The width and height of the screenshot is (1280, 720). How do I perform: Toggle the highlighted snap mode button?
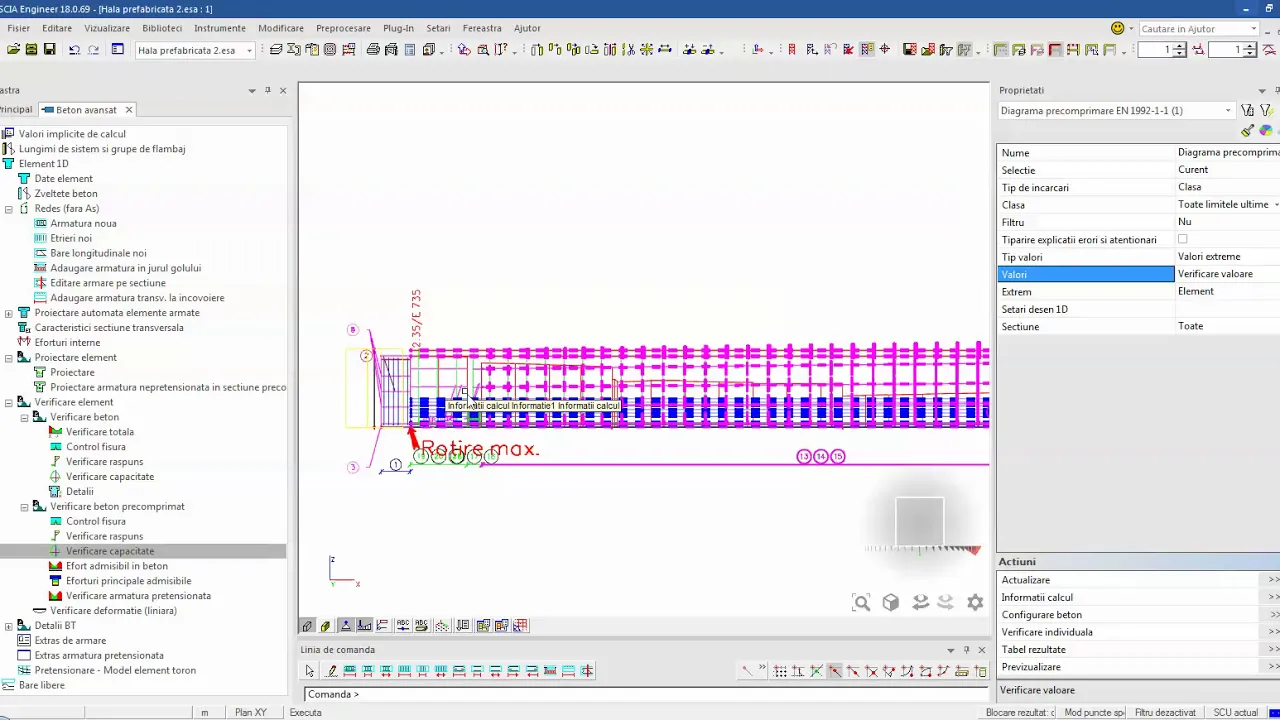pos(834,671)
